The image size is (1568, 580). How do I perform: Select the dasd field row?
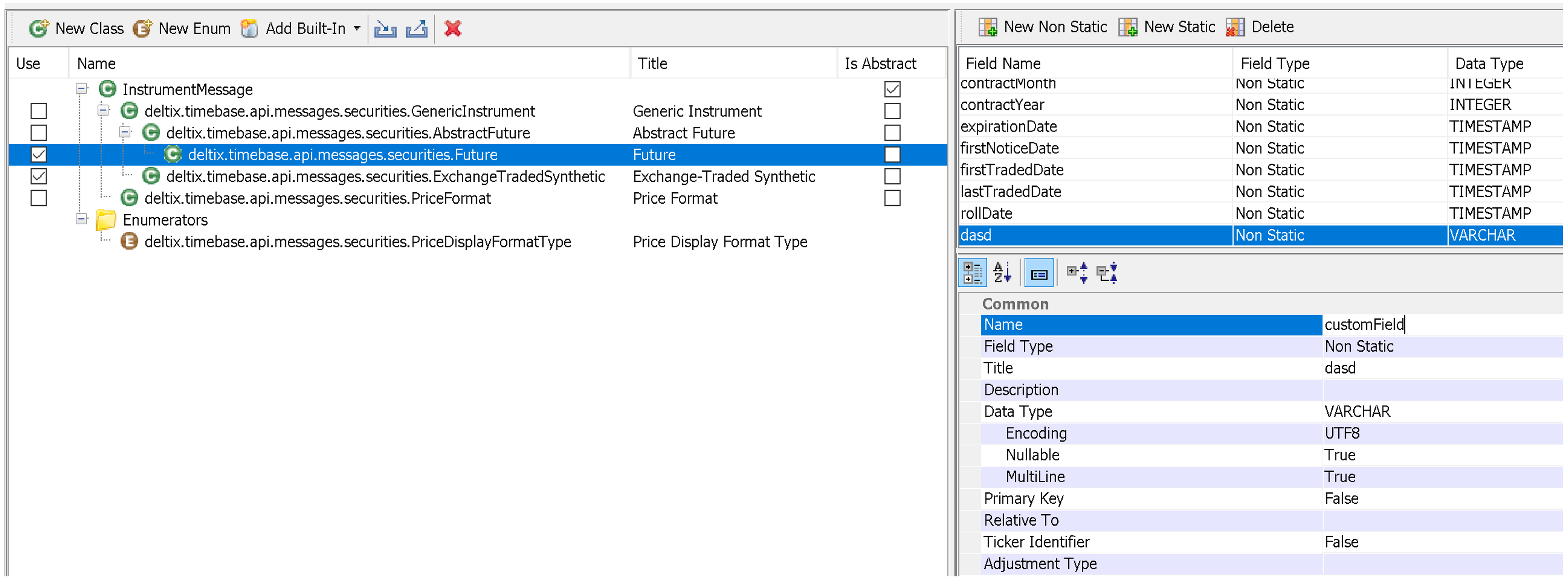1261,236
